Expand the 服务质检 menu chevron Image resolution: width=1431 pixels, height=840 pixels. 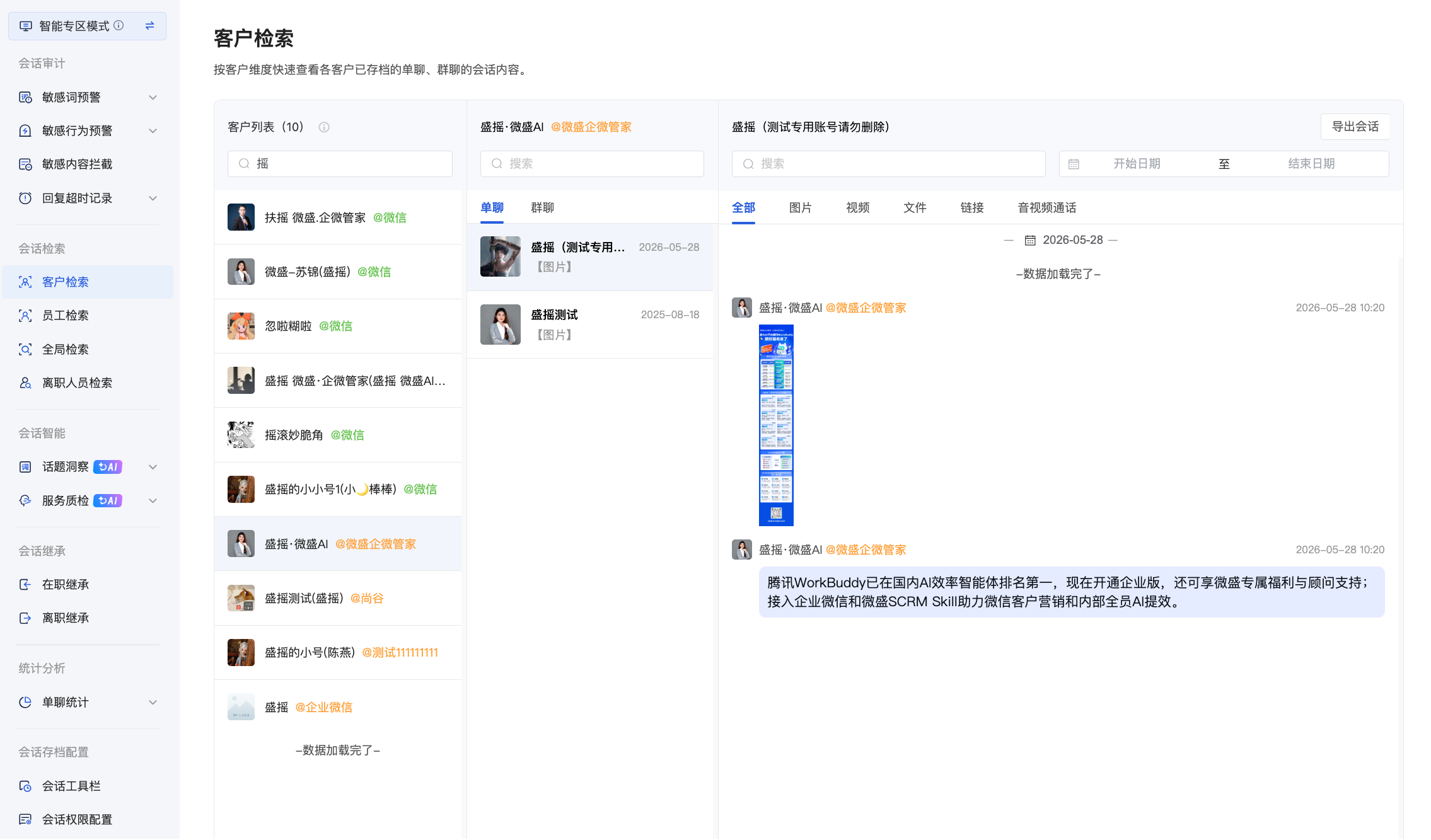(153, 501)
